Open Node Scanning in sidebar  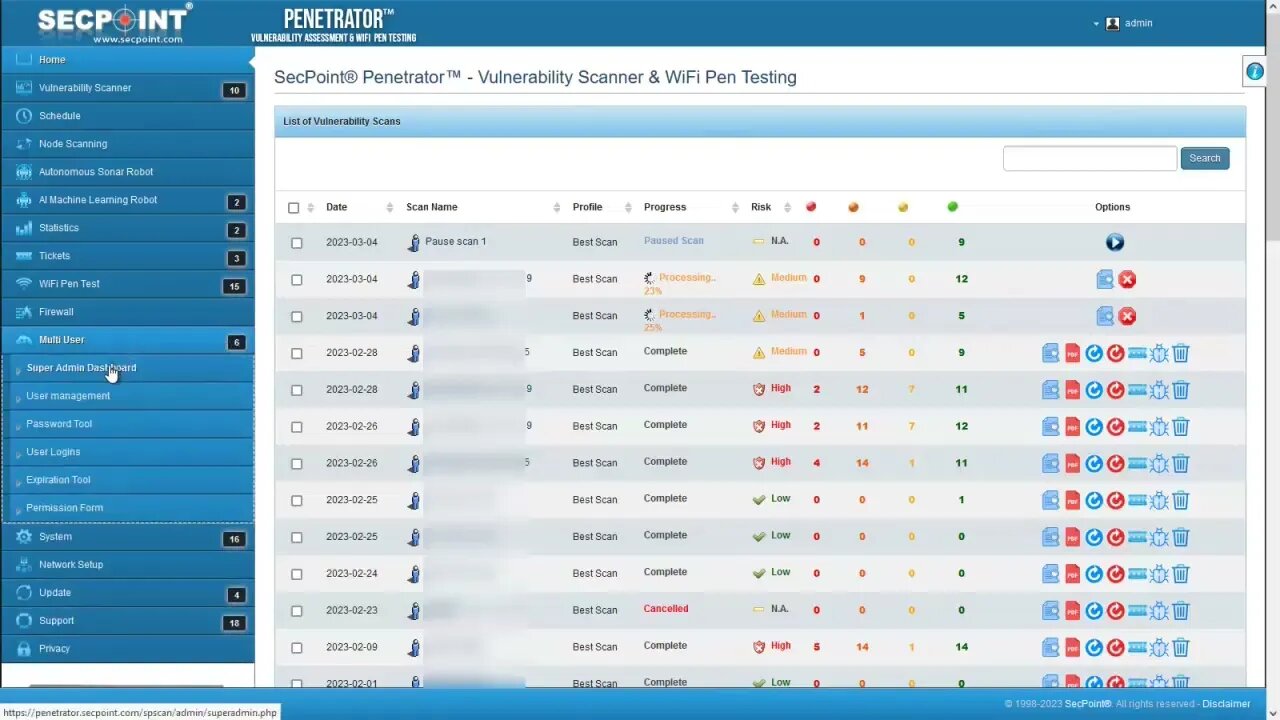[x=127, y=144]
